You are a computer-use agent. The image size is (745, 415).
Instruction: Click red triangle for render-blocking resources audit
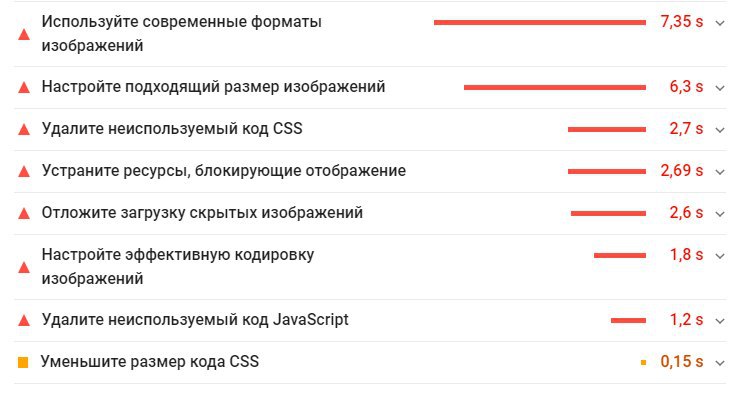pyautogui.click(x=24, y=172)
